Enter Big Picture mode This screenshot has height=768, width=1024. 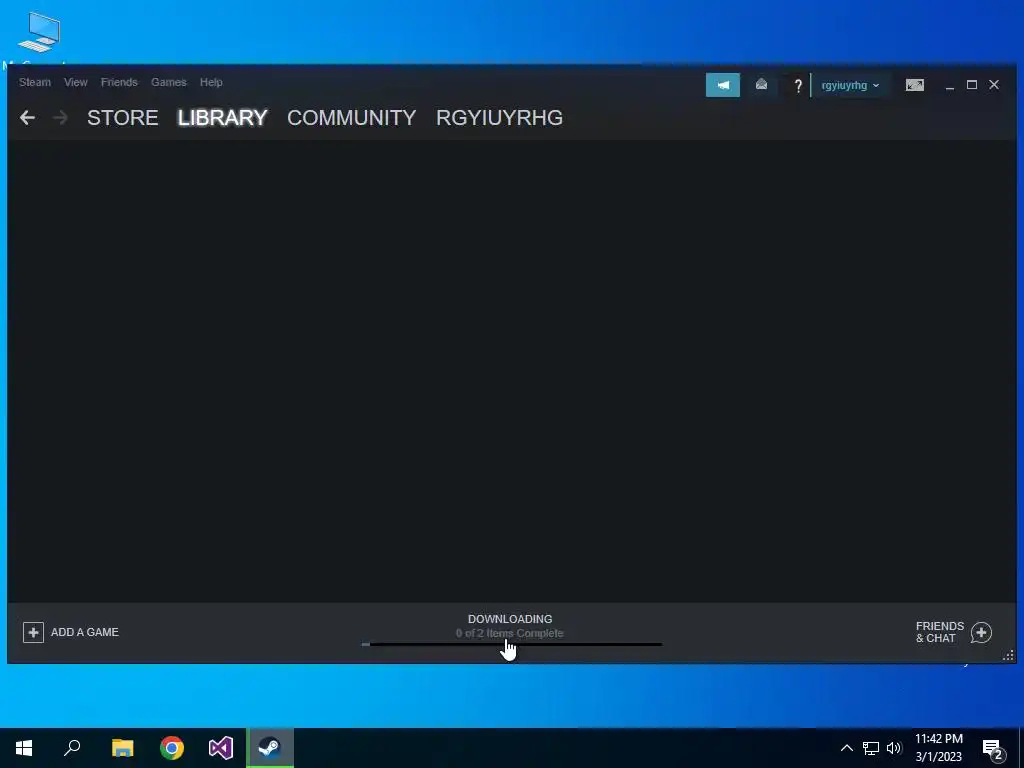pos(915,85)
